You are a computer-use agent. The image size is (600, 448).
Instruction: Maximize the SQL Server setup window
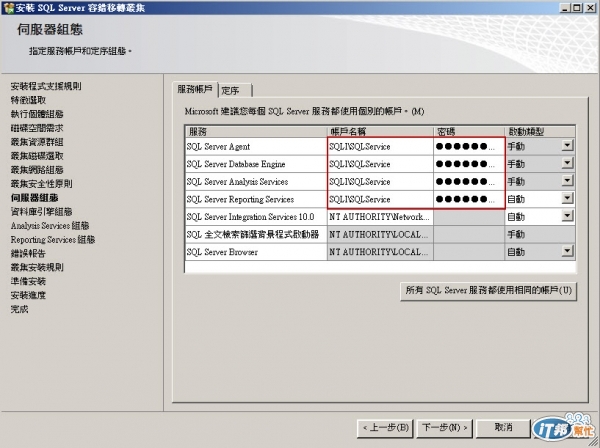[577, 8]
